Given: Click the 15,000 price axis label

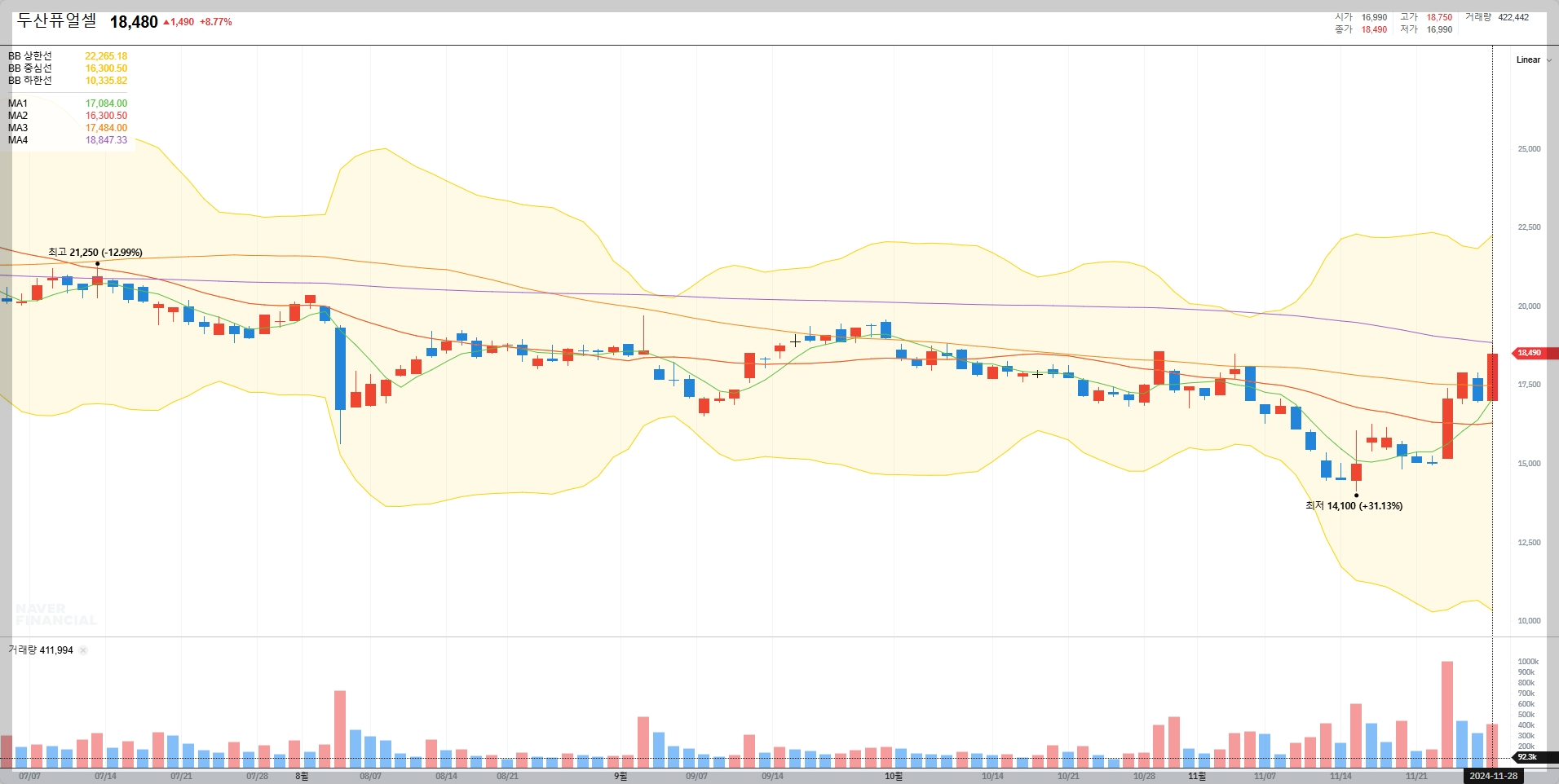Looking at the screenshot, I should click(x=1529, y=464).
